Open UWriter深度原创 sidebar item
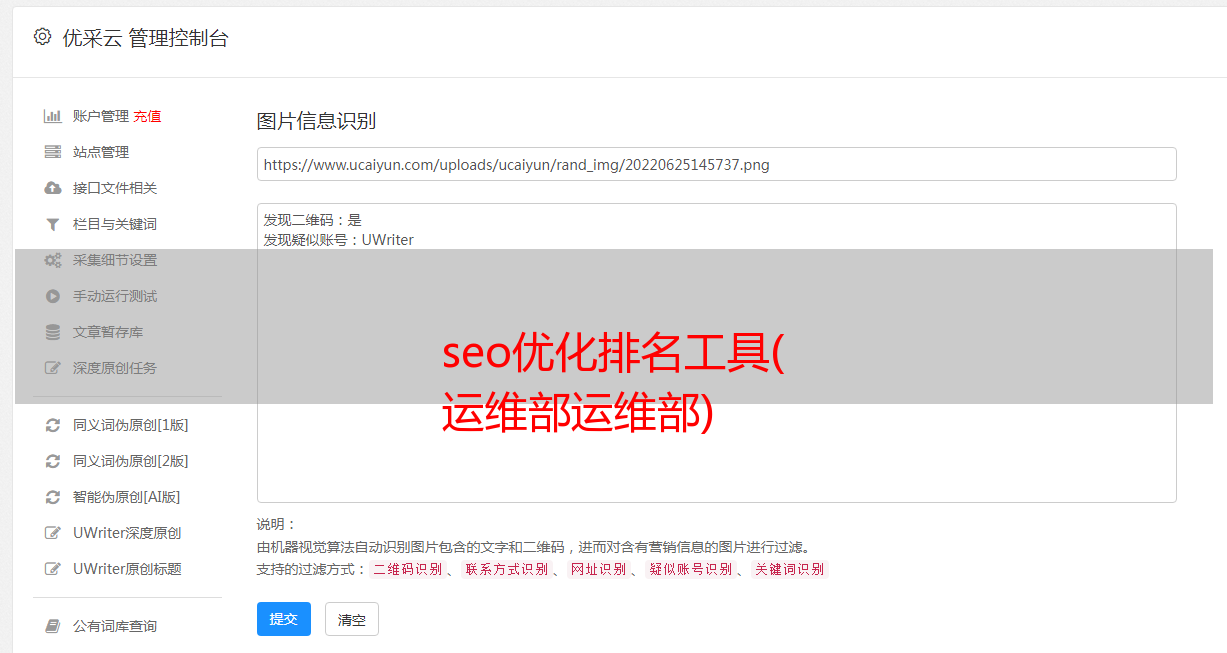The image size is (1227, 653). pyautogui.click(x=127, y=533)
